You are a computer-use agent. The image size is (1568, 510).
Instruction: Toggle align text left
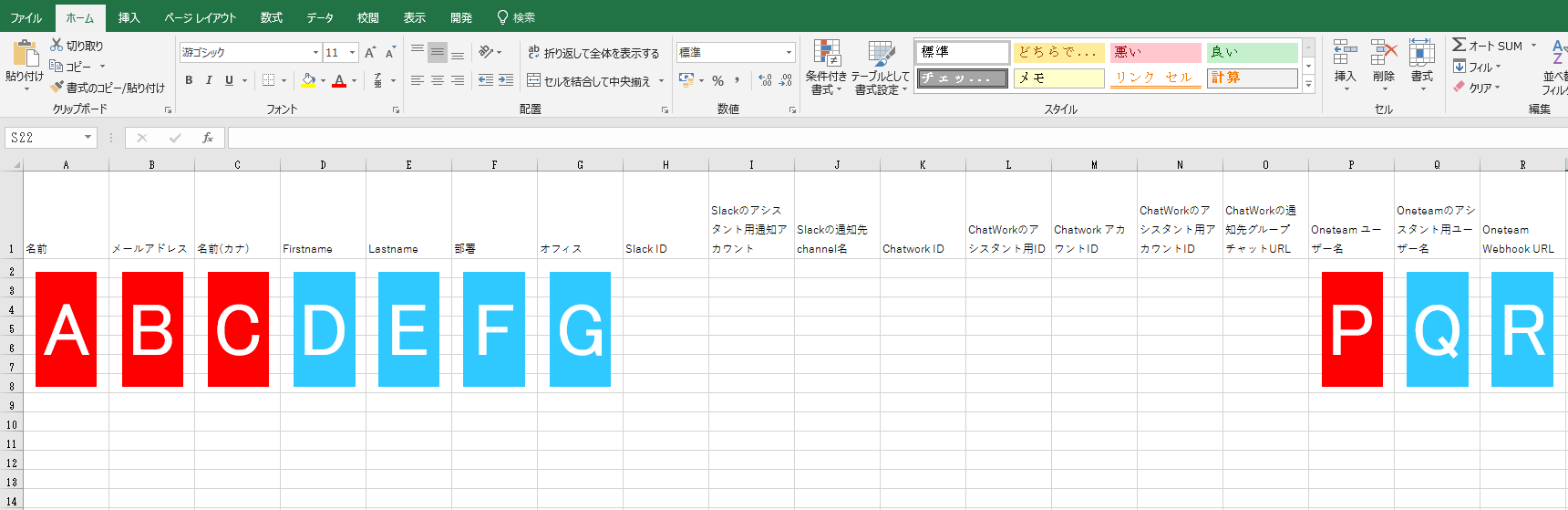click(418, 80)
